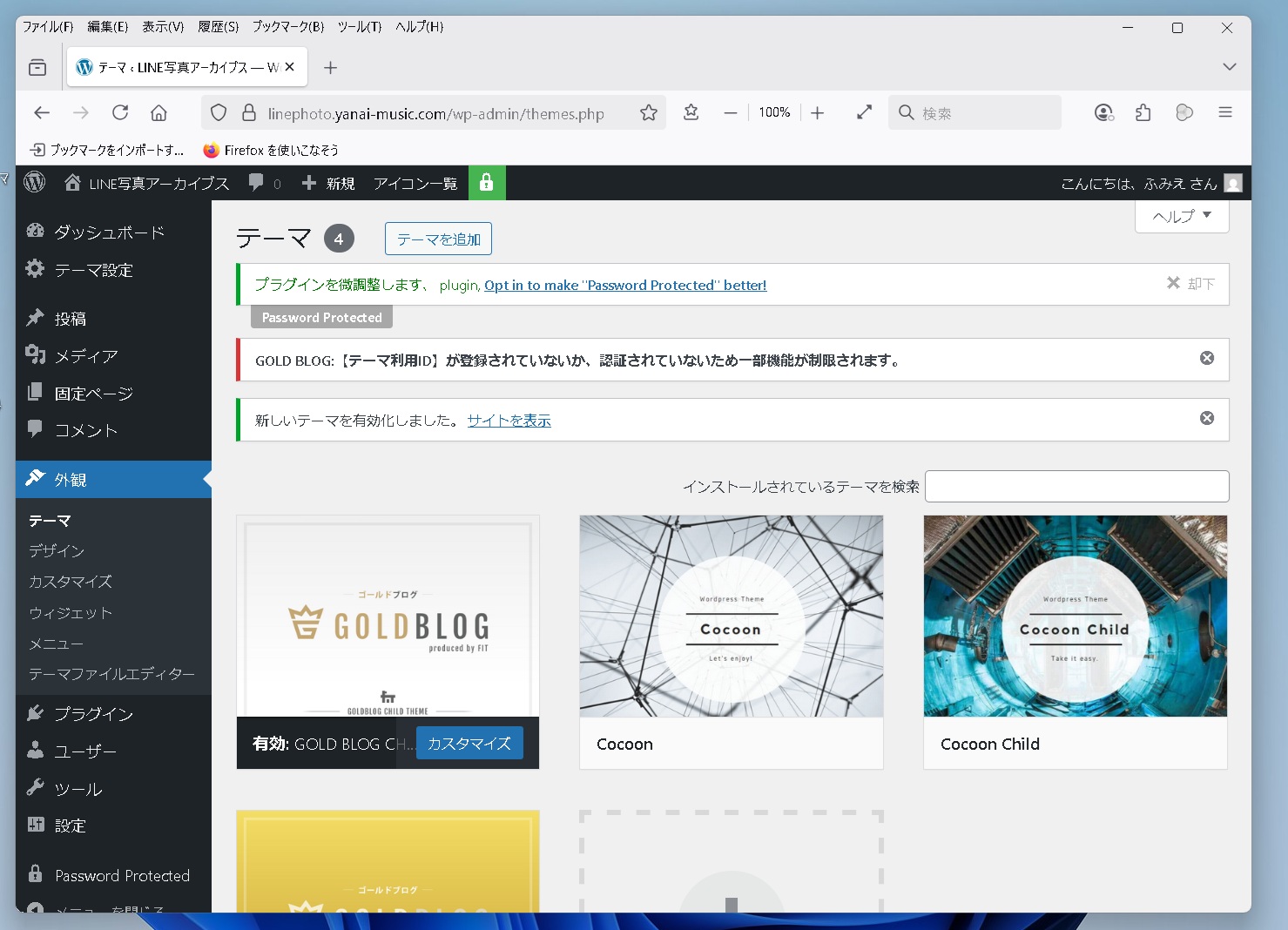Open the Firefox account icon

tap(1104, 112)
